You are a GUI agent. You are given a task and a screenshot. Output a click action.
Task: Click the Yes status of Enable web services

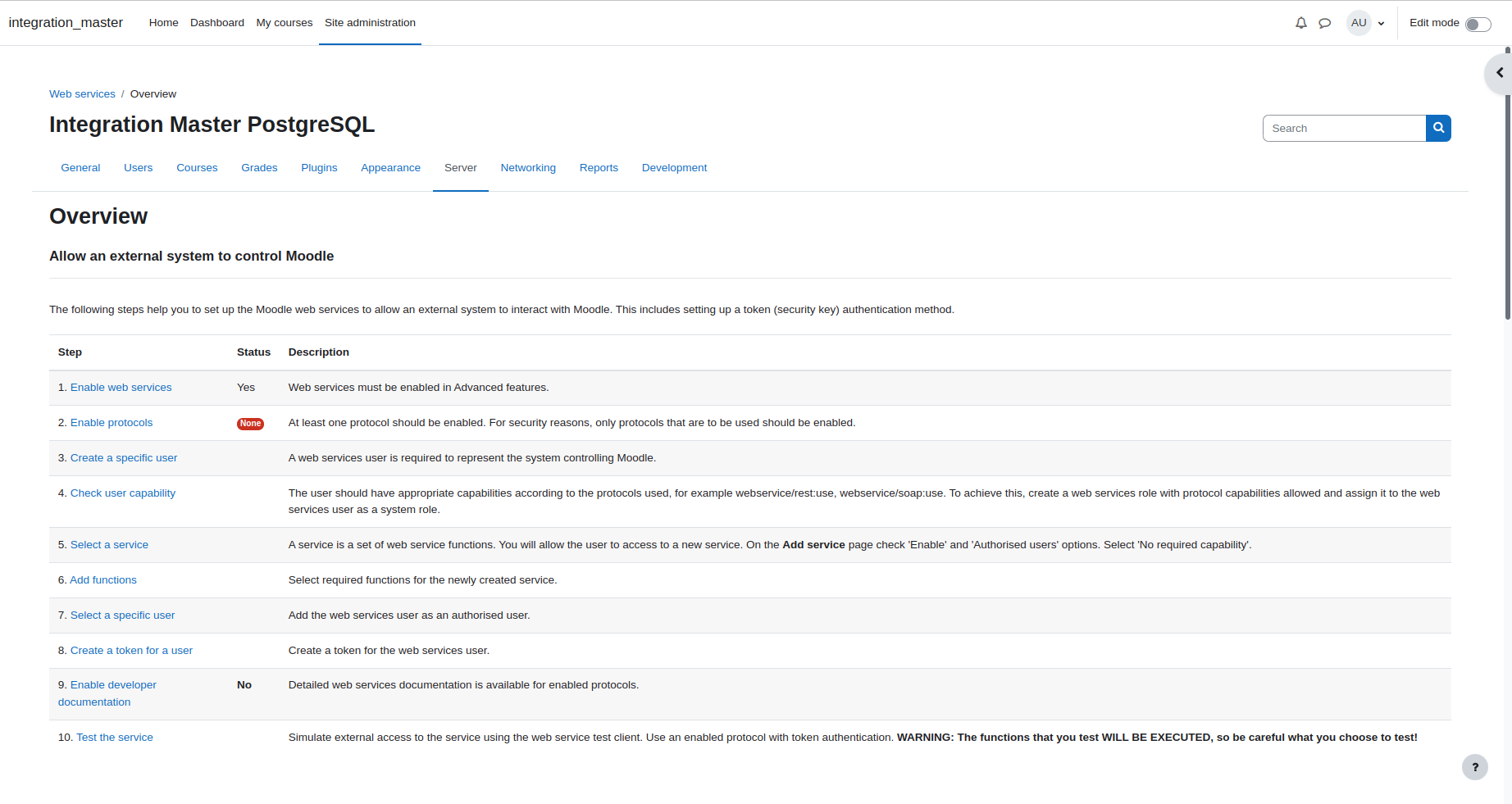[x=246, y=388]
